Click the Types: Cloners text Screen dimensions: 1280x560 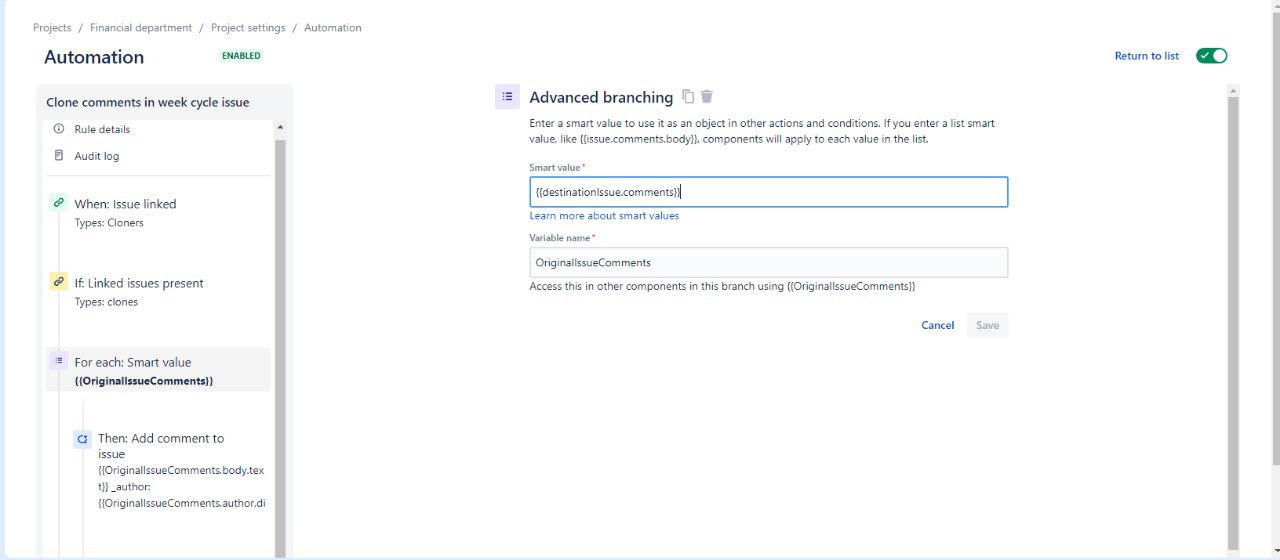(109, 223)
